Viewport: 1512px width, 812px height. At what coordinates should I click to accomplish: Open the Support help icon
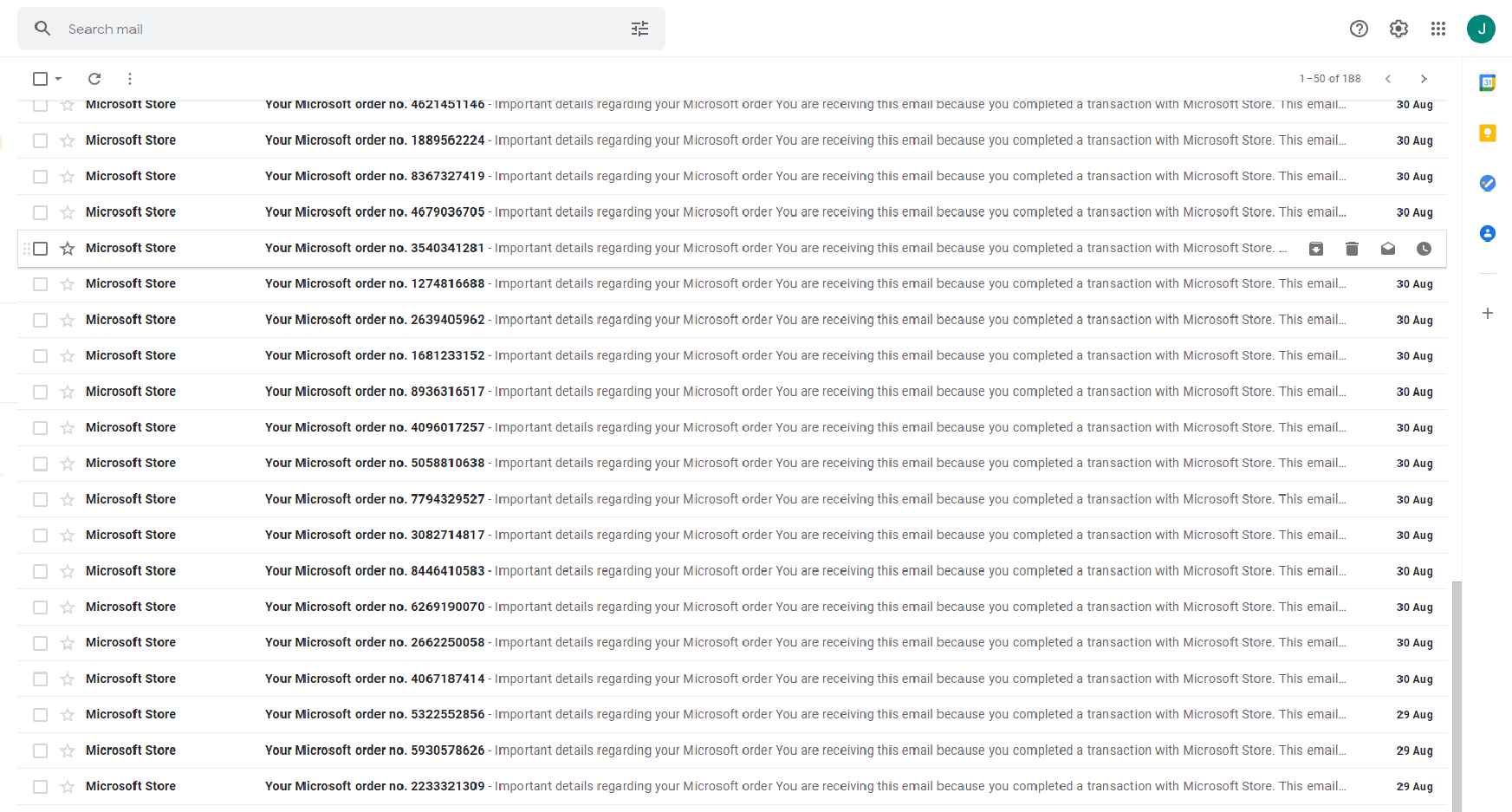pyautogui.click(x=1359, y=29)
